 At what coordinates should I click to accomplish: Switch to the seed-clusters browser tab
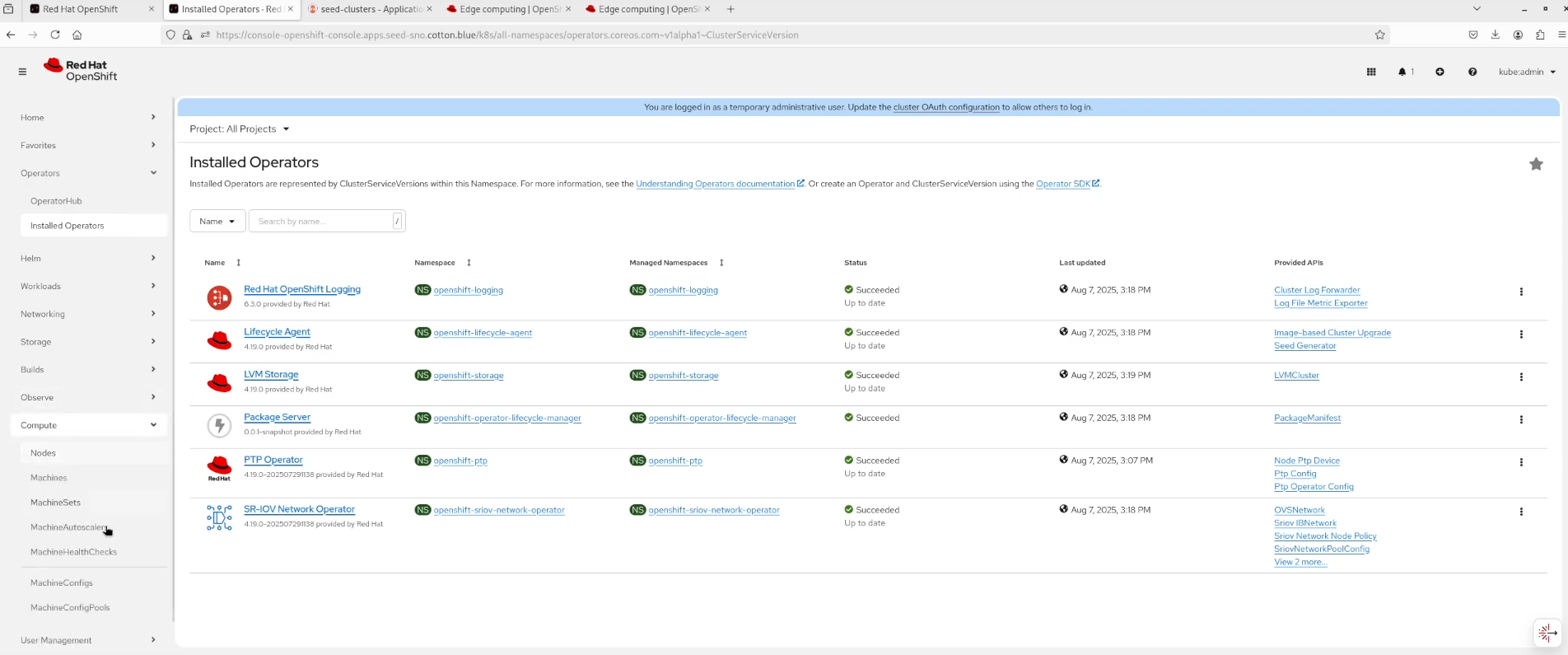[370, 9]
